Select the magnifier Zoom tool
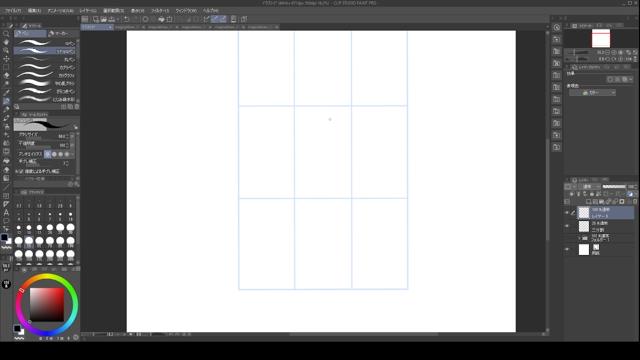Image resolution: width=640 pixels, height=360 pixels. pyautogui.click(x=6, y=34)
